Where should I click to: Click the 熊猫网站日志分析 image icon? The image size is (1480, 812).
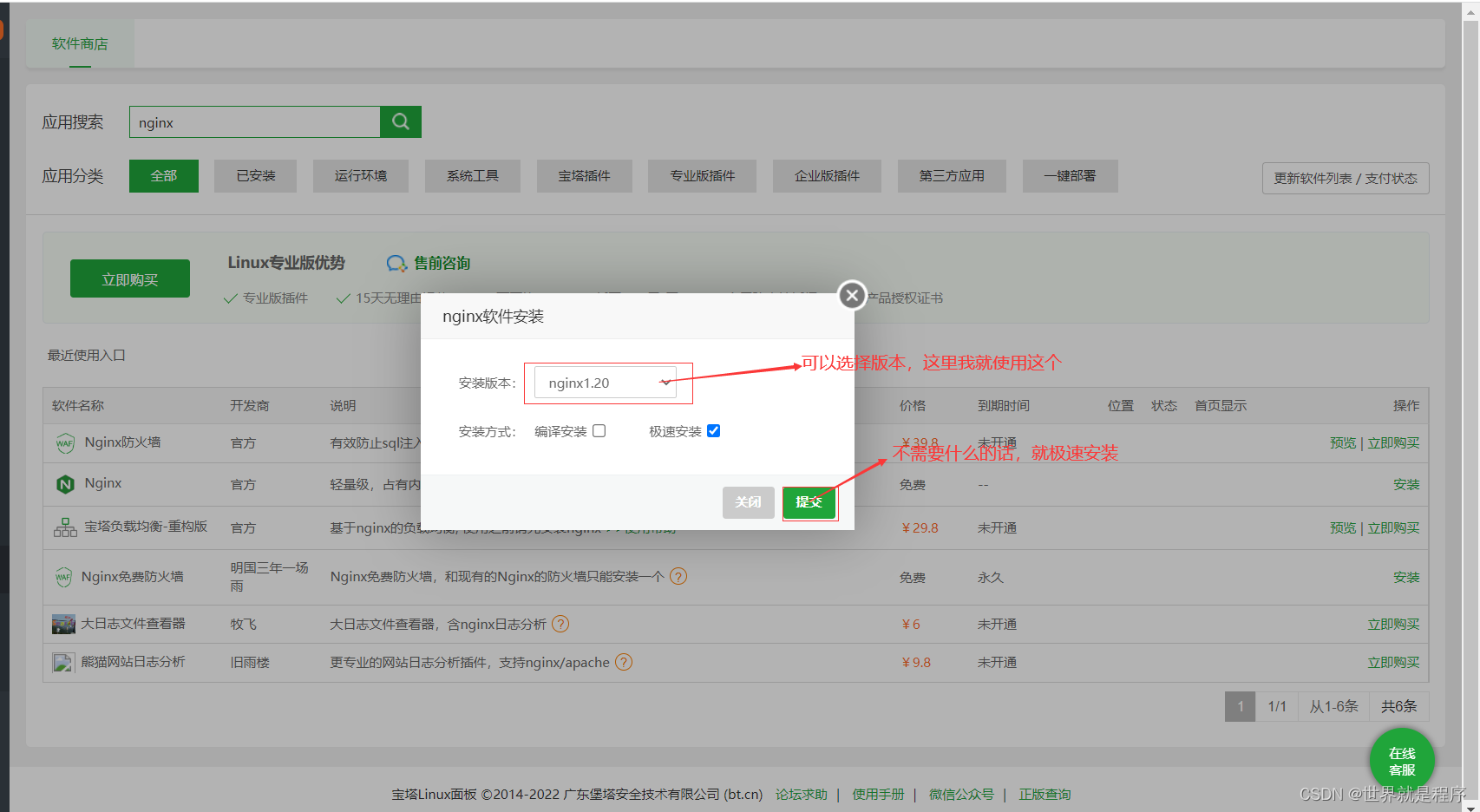(x=63, y=663)
